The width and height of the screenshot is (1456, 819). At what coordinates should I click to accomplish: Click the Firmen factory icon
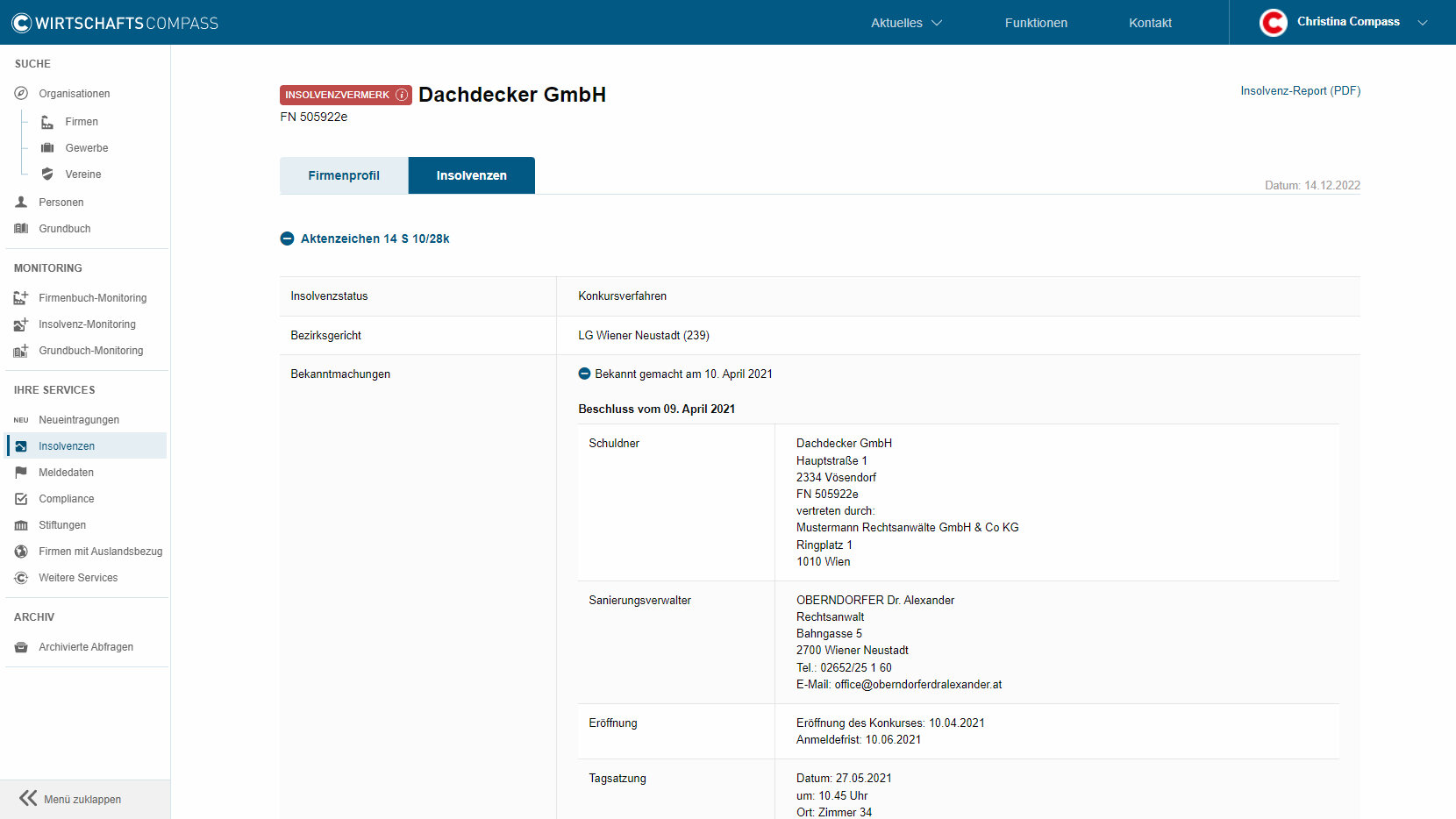(x=47, y=122)
